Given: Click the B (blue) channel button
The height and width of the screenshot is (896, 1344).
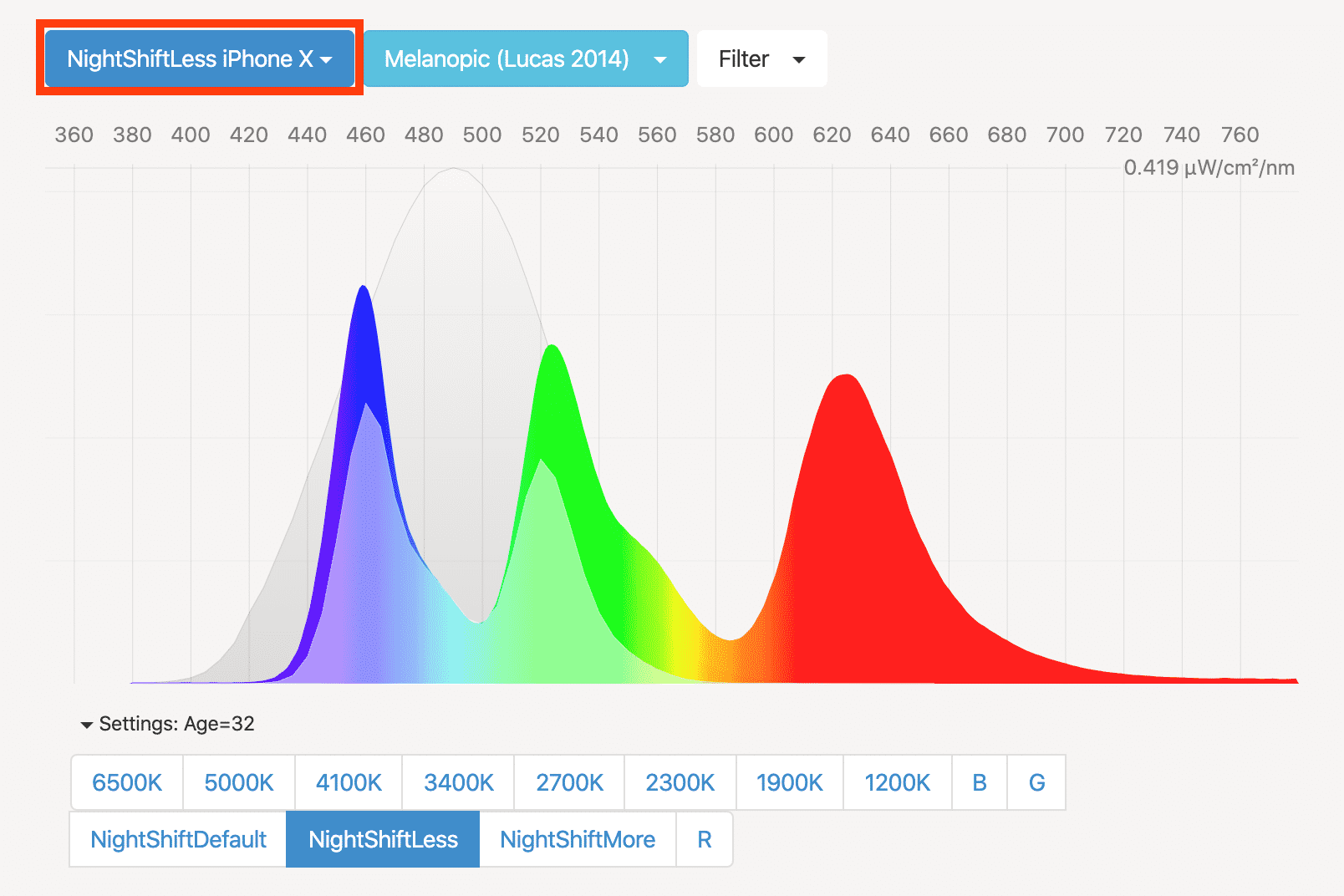Looking at the screenshot, I should tap(980, 782).
